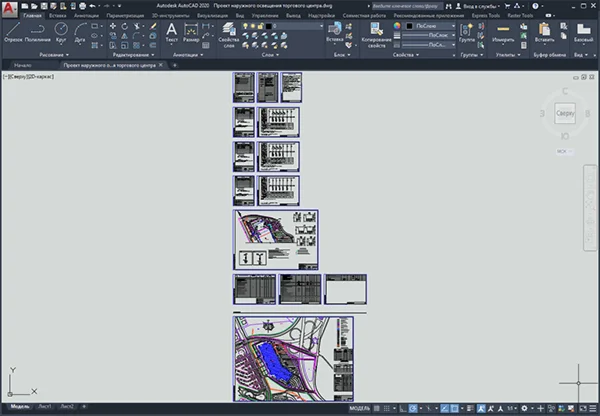This screenshot has width=600, height=416.
Task: Toggle clean screen icon in status bar
Action: pyautogui.click(x=583, y=409)
